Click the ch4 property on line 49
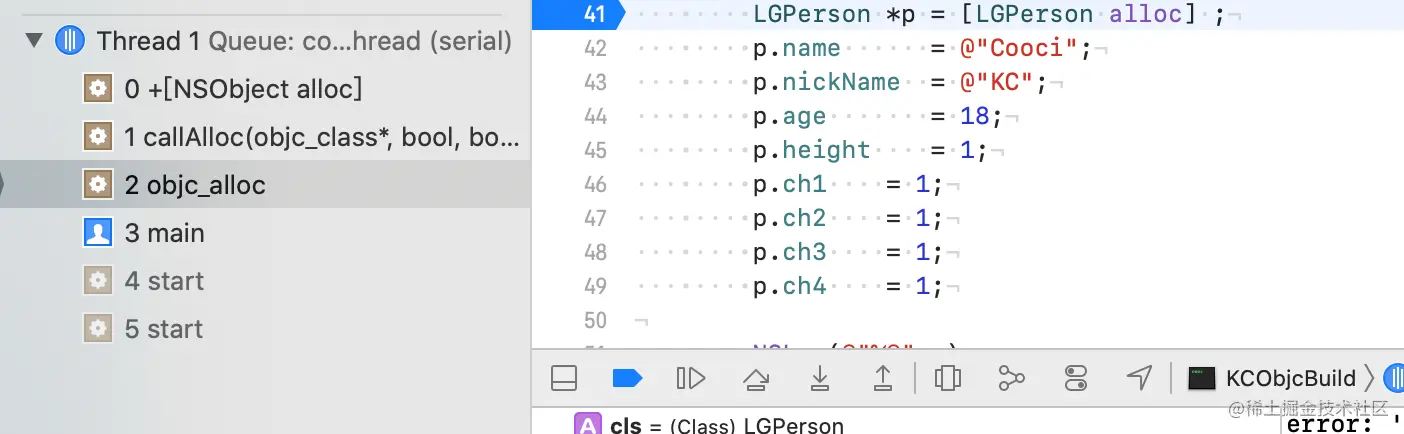Screen dimensions: 1404x434 coord(804,286)
